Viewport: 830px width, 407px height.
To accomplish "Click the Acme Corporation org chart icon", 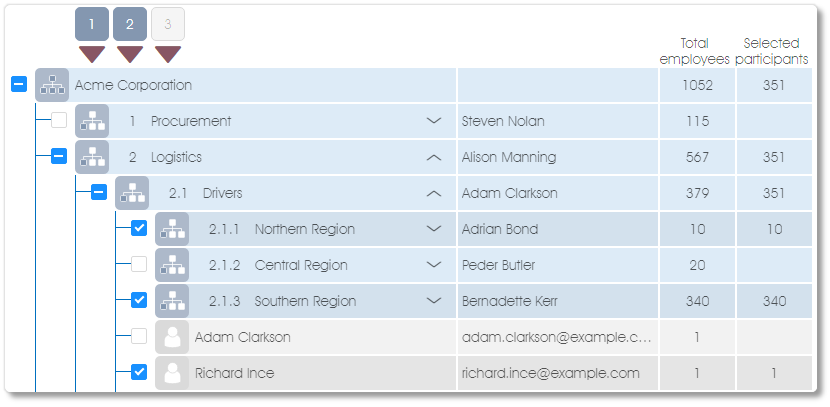I will coord(52,85).
